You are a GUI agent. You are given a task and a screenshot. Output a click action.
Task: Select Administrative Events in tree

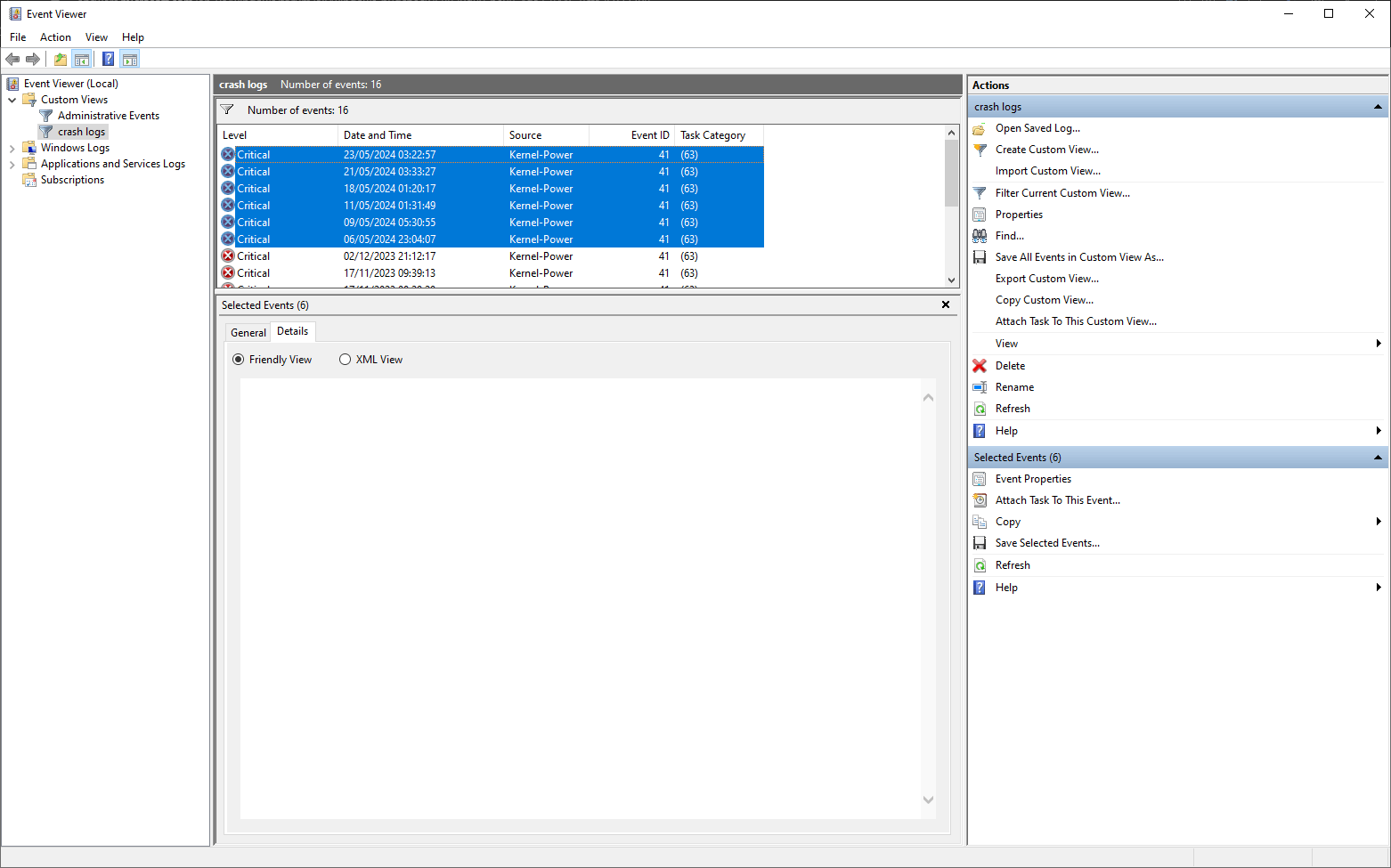point(109,116)
